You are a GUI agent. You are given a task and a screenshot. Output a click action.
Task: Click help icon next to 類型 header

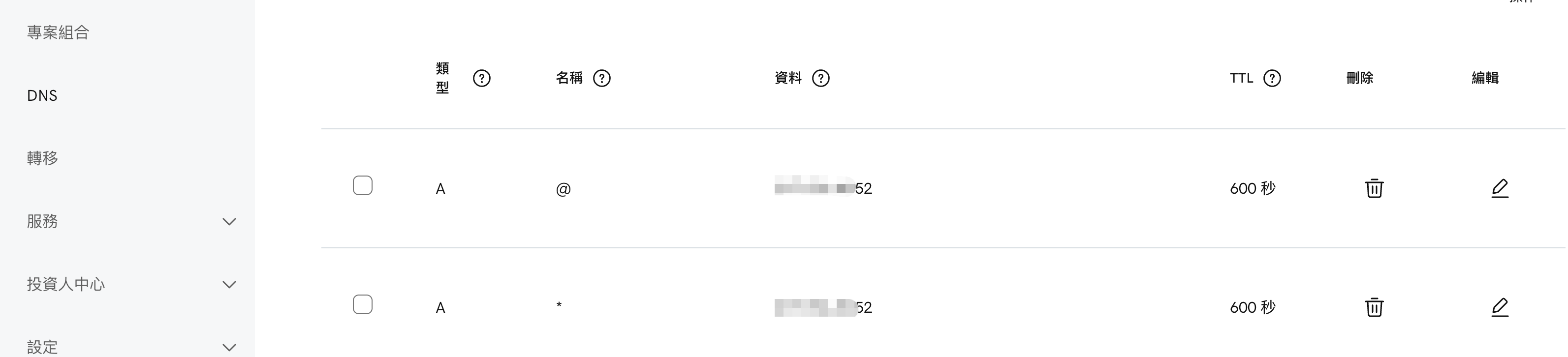(481, 79)
